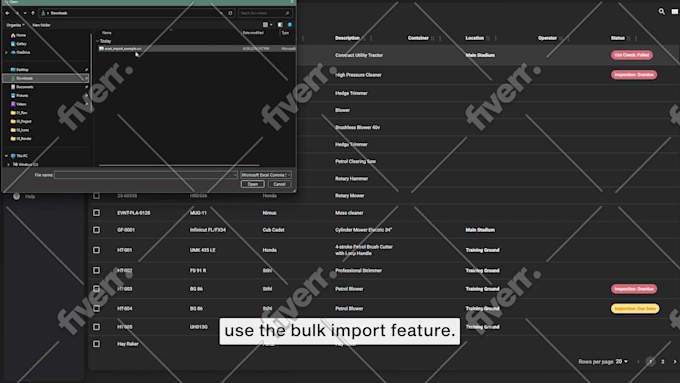Open Home in navigation pane
The image size is (680, 383).
point(18,35)
